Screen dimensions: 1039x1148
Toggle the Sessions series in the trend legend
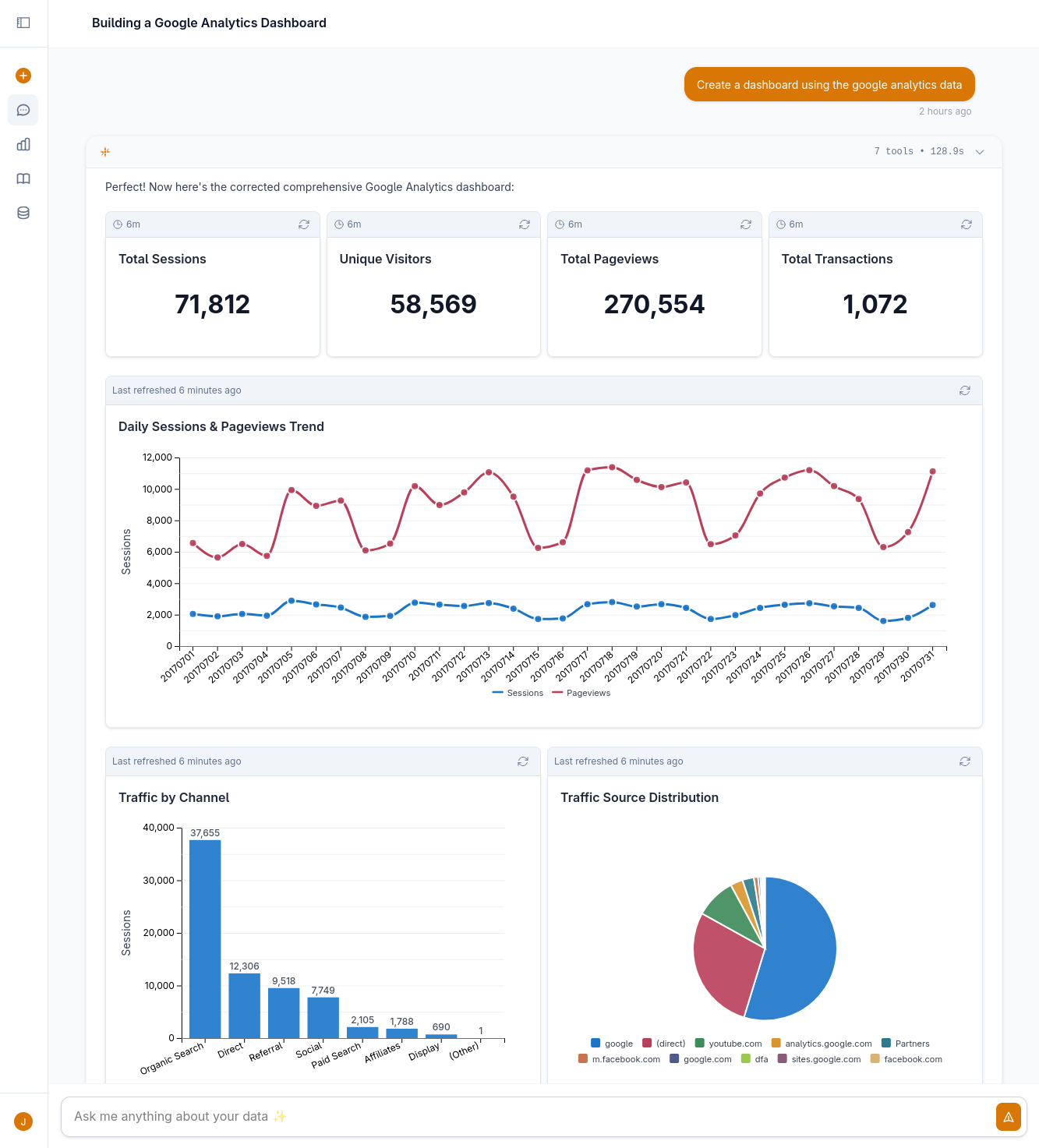tap(517, 692)
